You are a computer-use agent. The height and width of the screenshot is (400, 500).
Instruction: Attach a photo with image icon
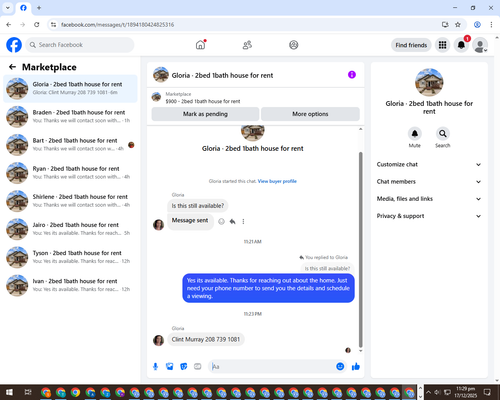[x=170, y=367]
